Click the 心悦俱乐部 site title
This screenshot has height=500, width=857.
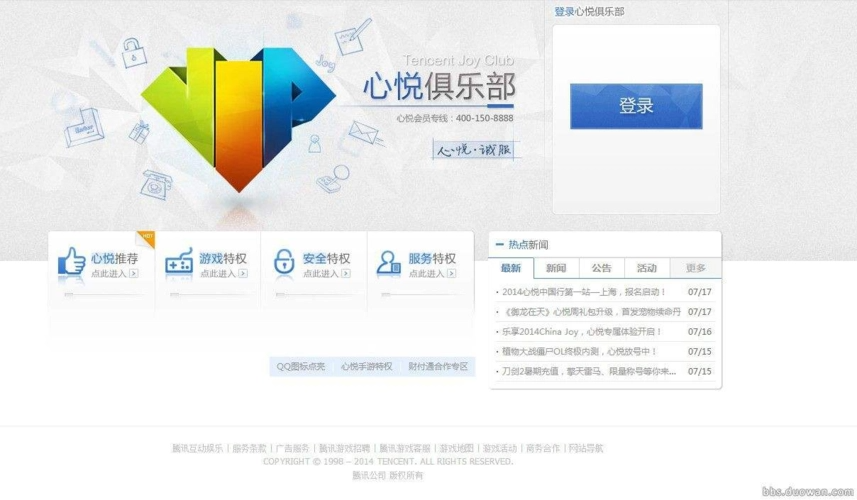439,87
